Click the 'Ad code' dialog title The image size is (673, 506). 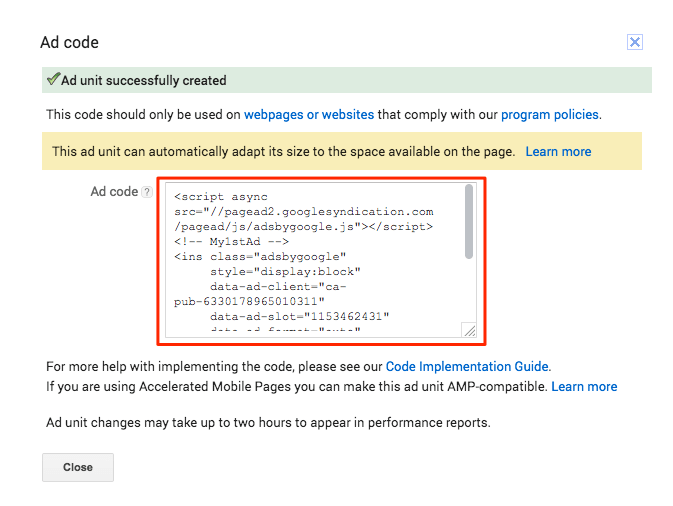pyautogui.click(x=70, y=42)
